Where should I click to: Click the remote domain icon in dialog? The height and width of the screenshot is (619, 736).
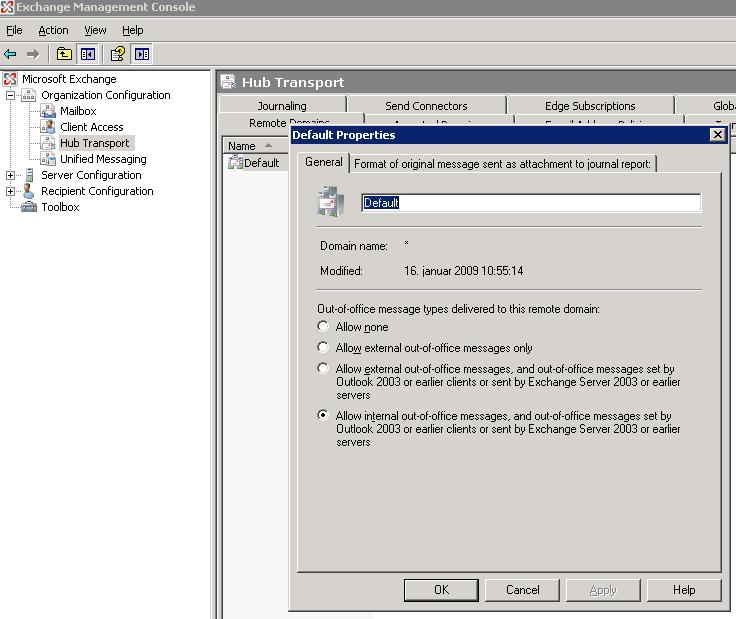pos(331,201)
